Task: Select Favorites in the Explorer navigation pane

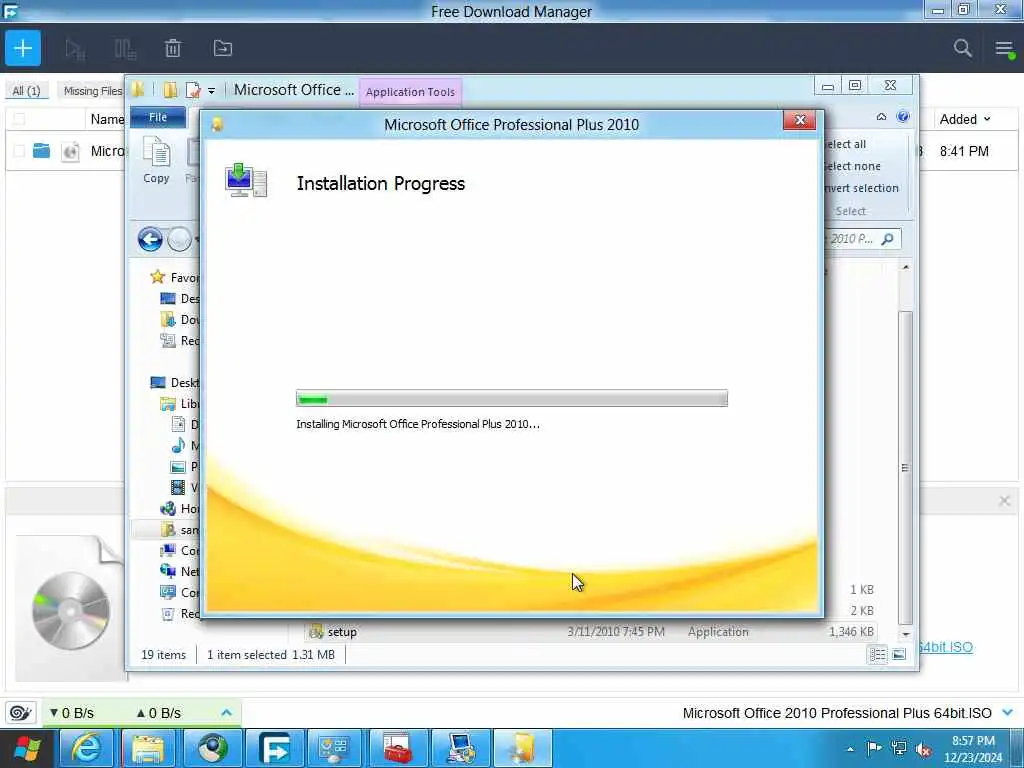Action: click(174, 277)
